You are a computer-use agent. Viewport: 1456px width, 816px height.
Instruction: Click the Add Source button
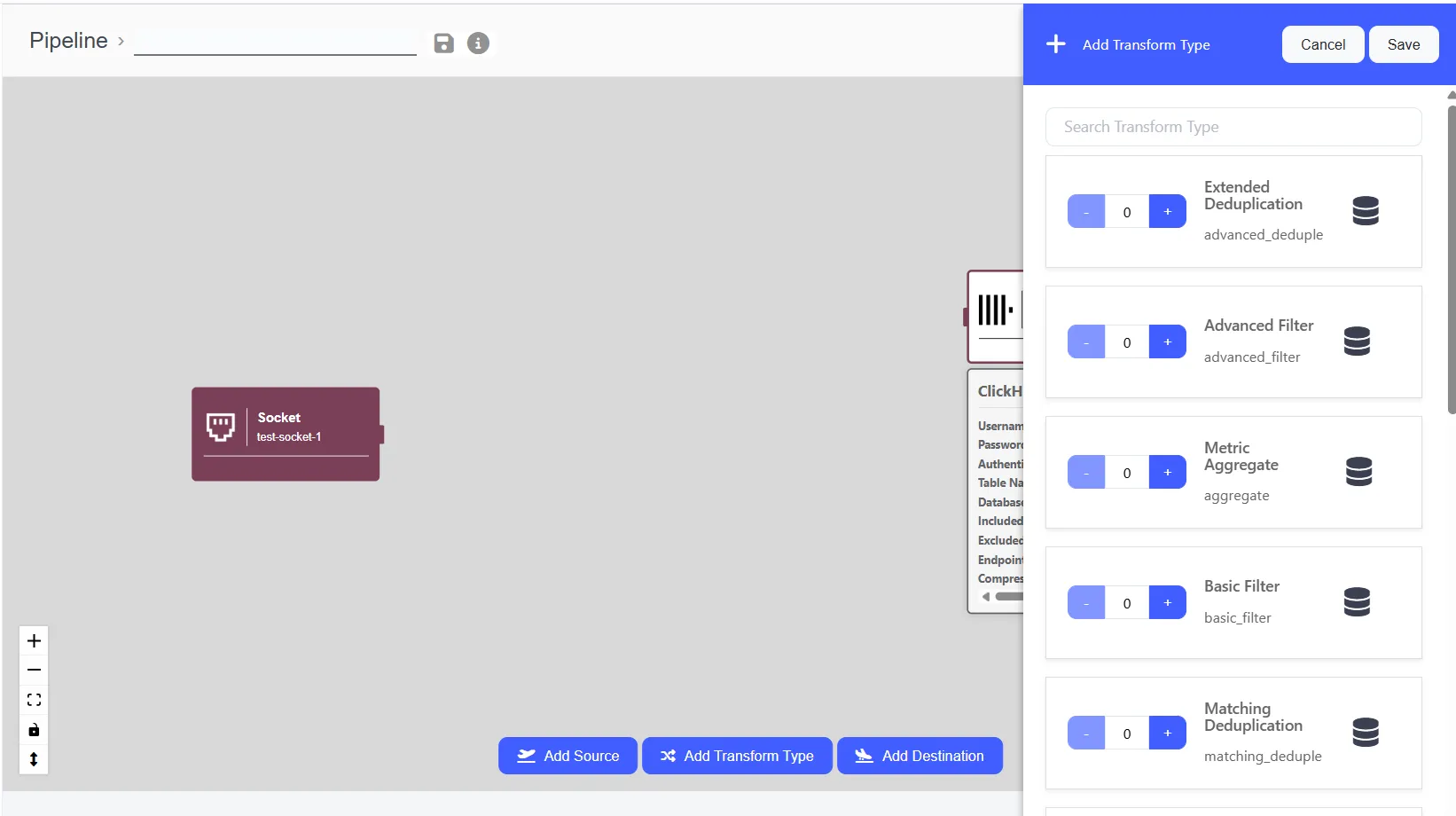tap(568, 756)
